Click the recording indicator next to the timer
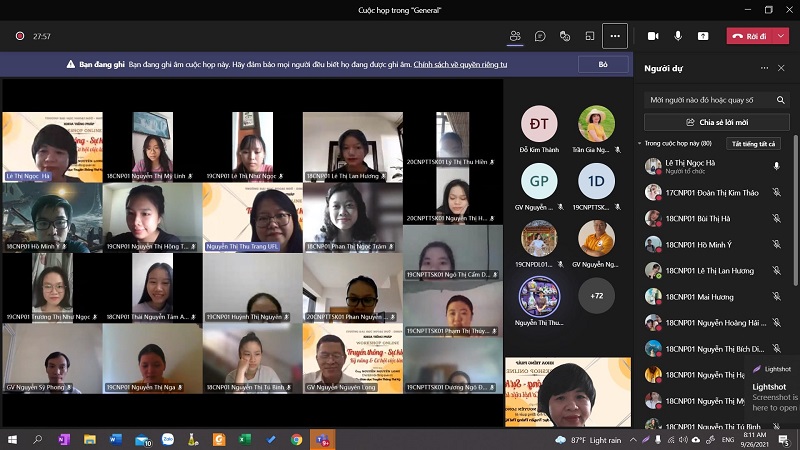The width and height of the screenshot is (800, 450). pos(19,36)
